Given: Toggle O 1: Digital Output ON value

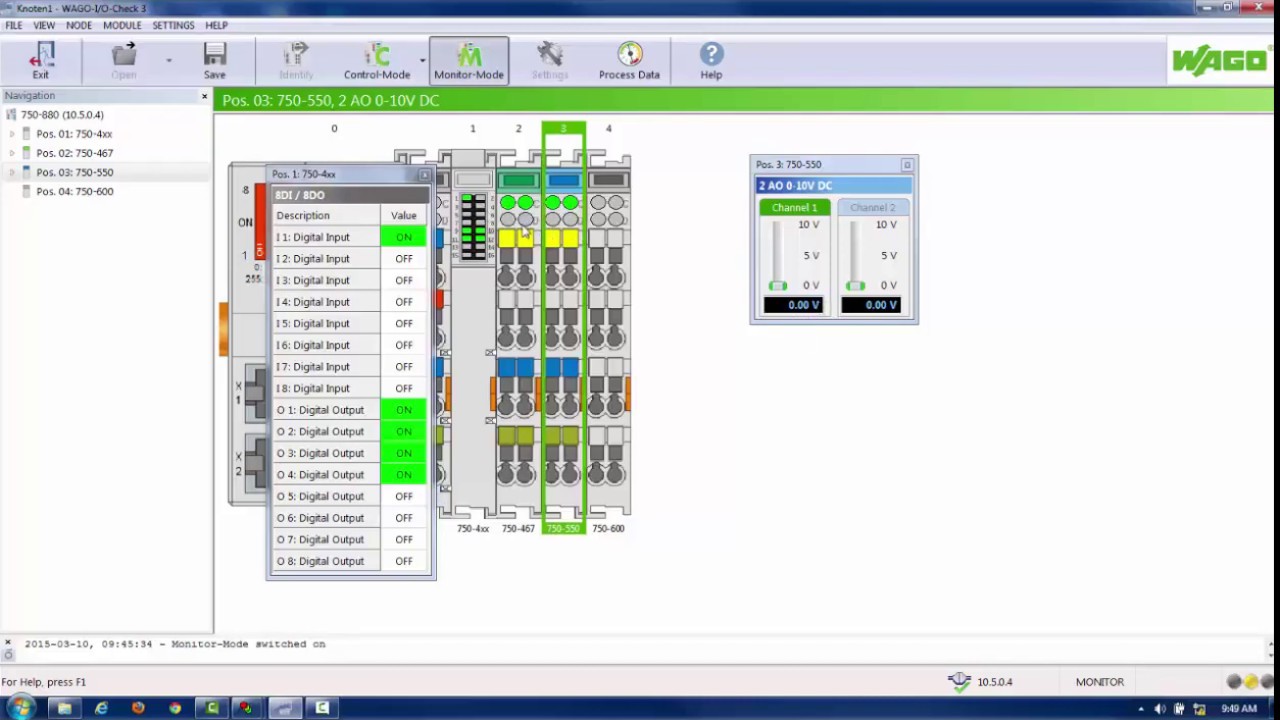Looking at the screenshot, I should click(404, 410).
